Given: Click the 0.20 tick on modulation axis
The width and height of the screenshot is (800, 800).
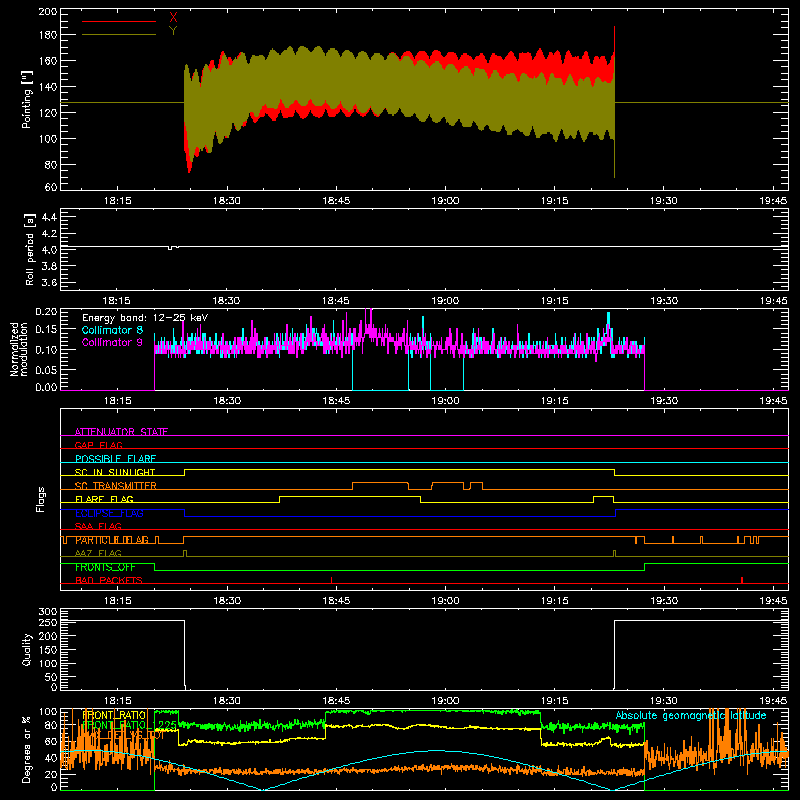Looking at the screenshot, I should 46,311.
